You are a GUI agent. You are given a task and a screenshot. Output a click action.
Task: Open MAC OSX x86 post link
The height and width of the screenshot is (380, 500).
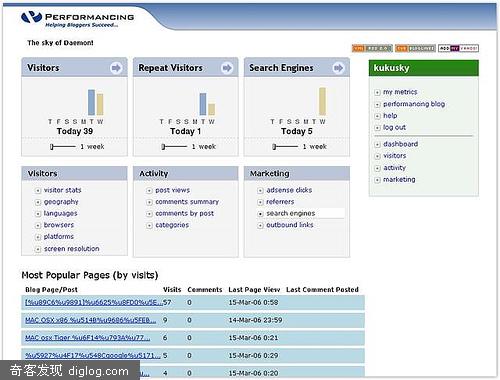click(91, 320)
